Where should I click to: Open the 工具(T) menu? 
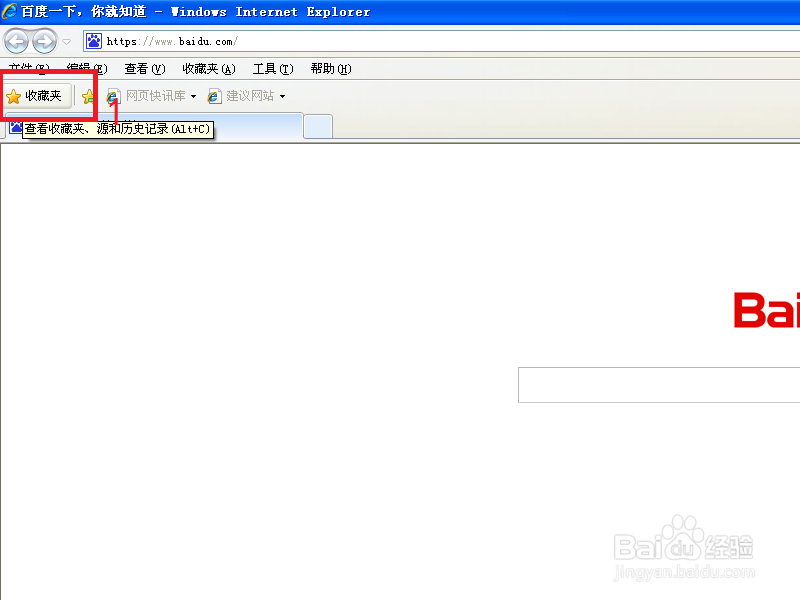click(x=273, y=69)
